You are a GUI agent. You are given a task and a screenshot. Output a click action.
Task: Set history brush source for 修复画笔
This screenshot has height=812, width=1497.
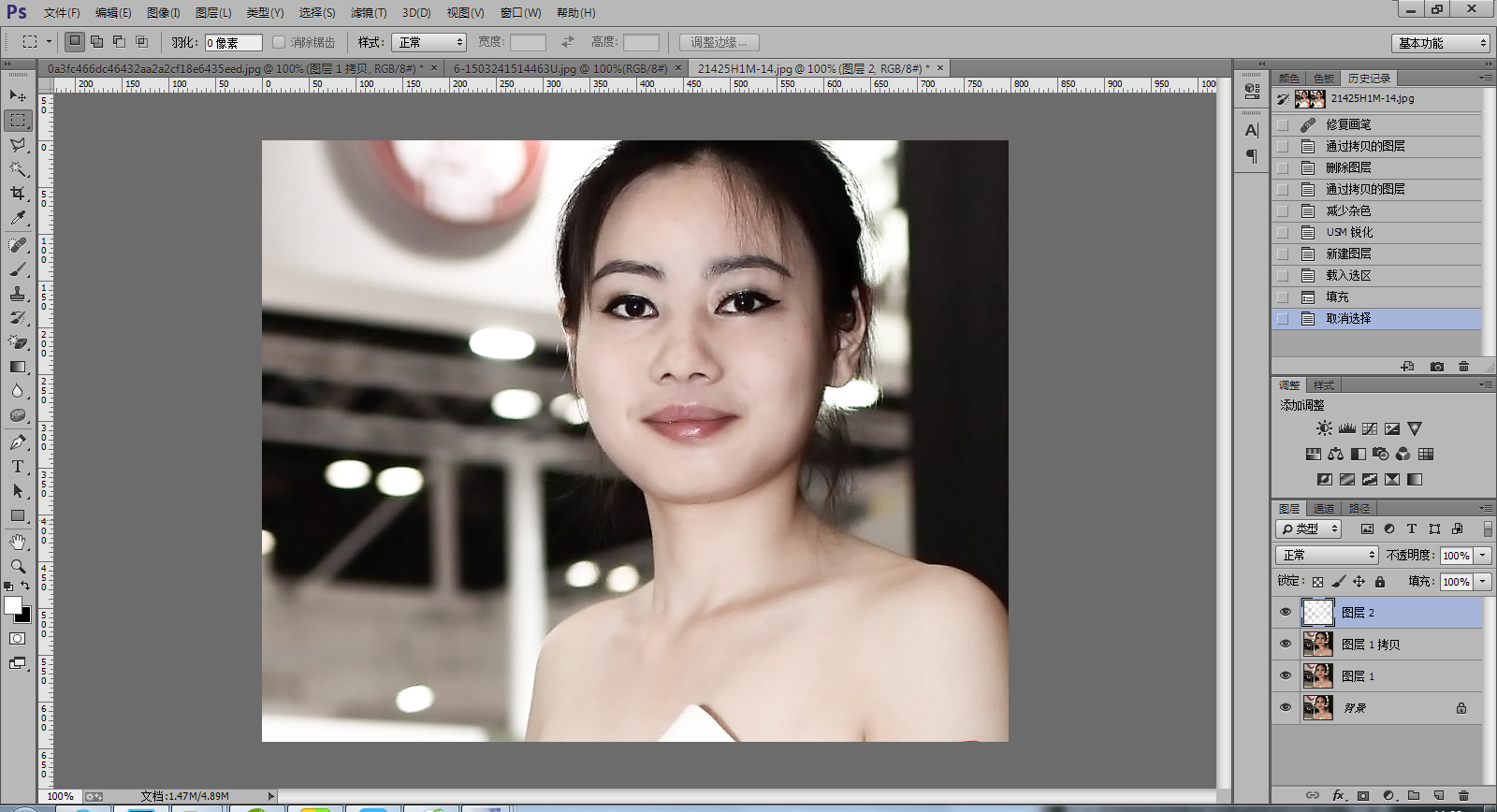tap(1283, 124)
